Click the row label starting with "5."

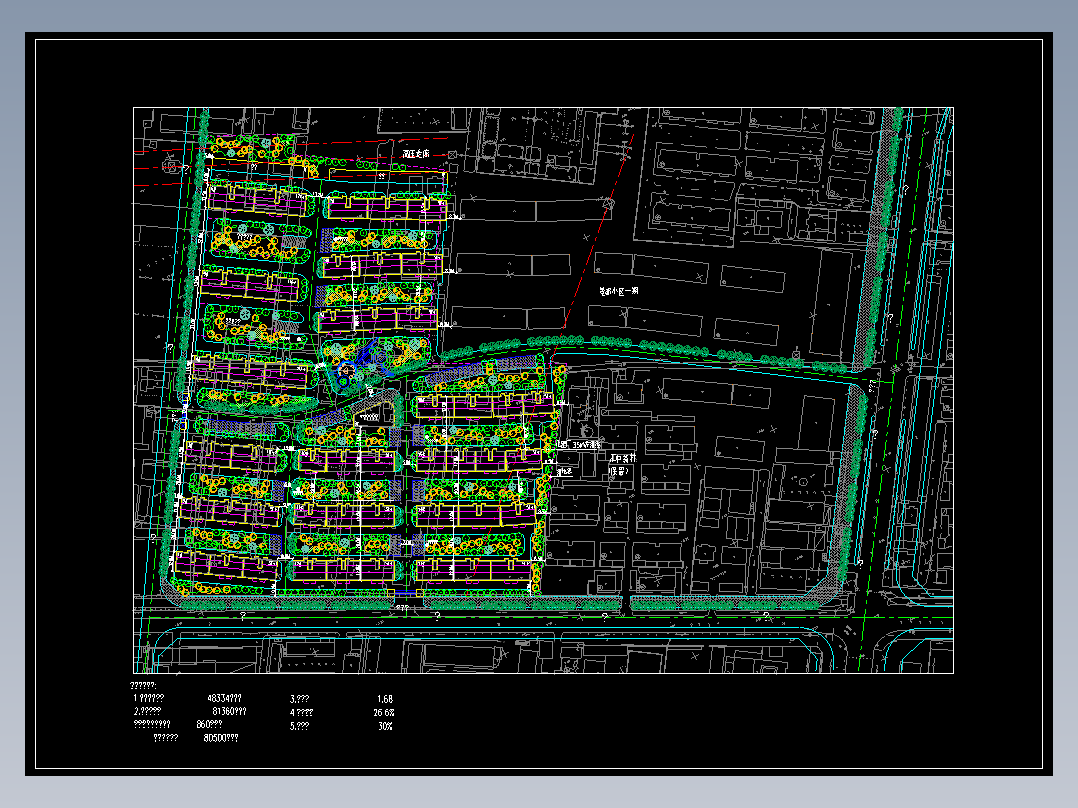coord(299,725)
